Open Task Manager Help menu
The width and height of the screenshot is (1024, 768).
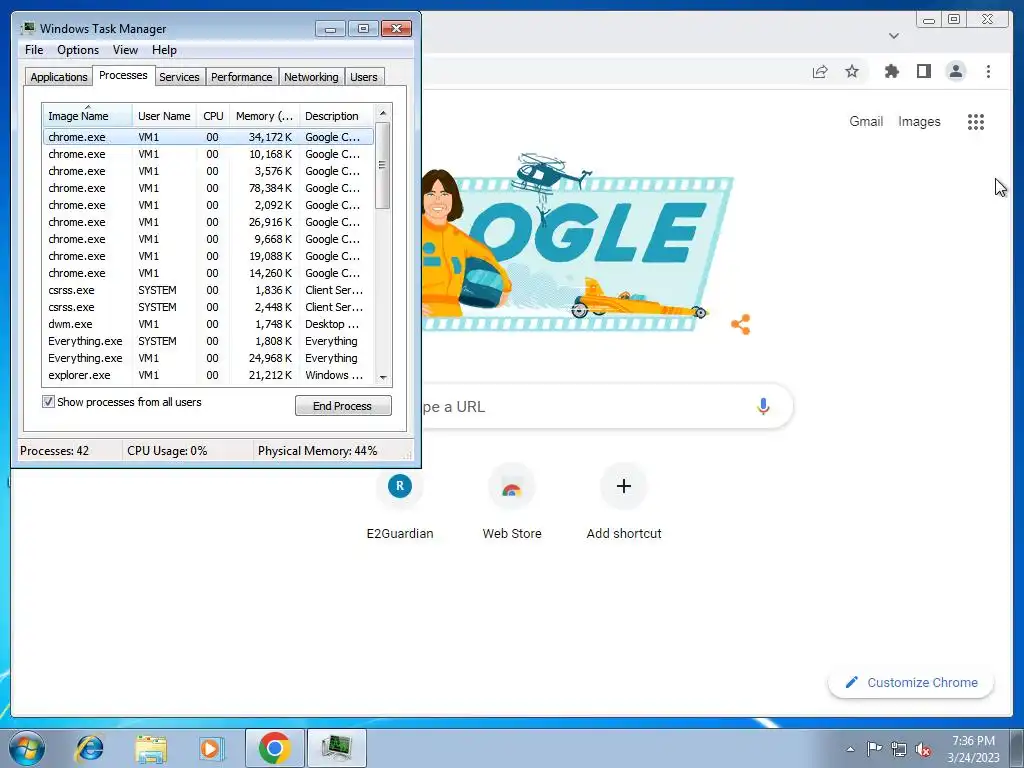click(x=164, y=50)
